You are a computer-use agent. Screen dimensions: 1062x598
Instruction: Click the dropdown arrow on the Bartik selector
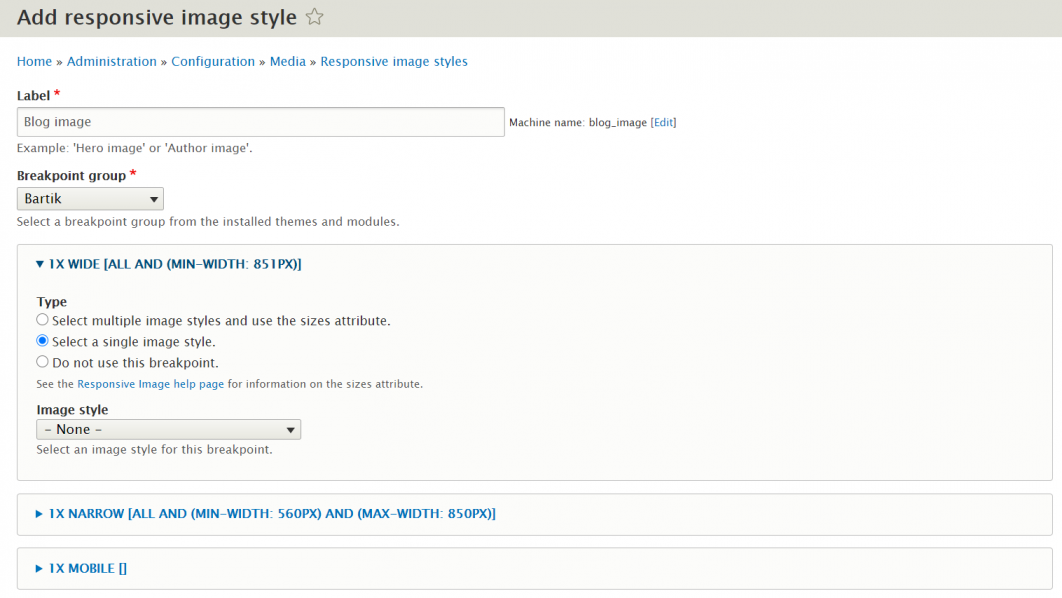pyautogui.click(x=152, y=198)
